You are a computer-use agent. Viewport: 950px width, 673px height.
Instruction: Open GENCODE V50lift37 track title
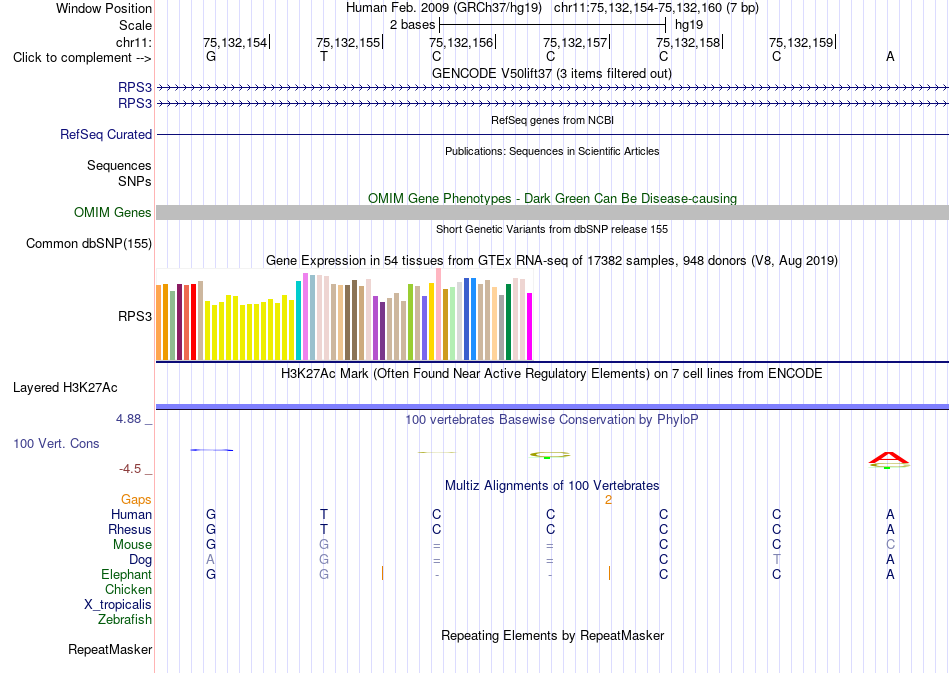(552, 73)
